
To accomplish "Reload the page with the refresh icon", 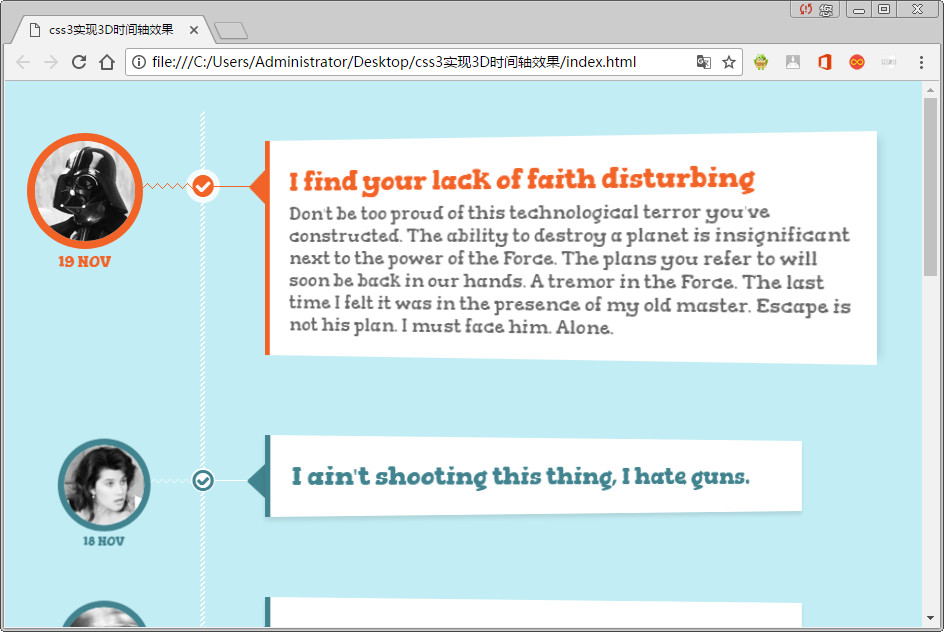I will pyautogui.click(x=79, y=62).
